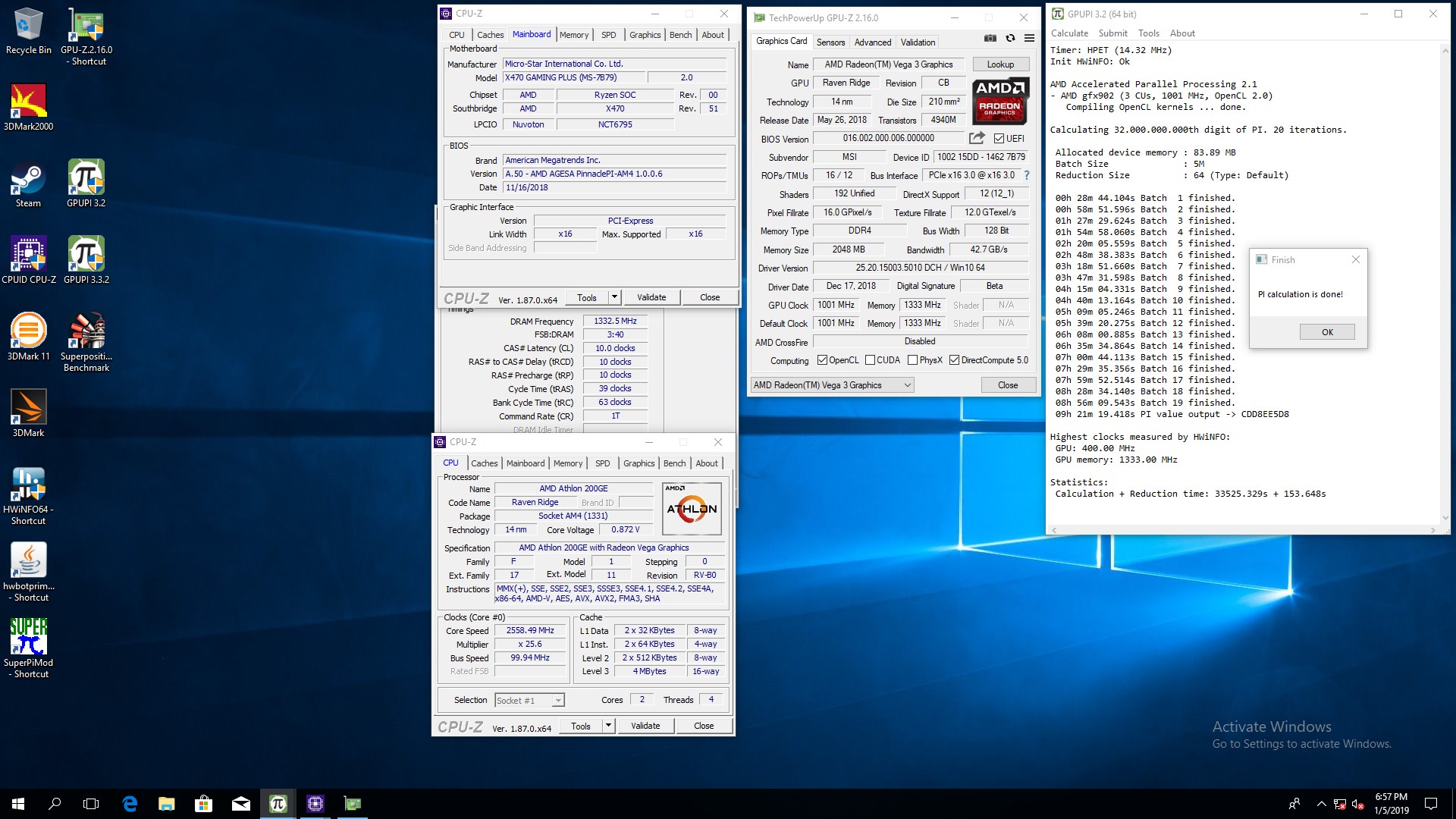Show hidden system tray icons chevron
1456x819 pixels.
tap(1321, 804)
